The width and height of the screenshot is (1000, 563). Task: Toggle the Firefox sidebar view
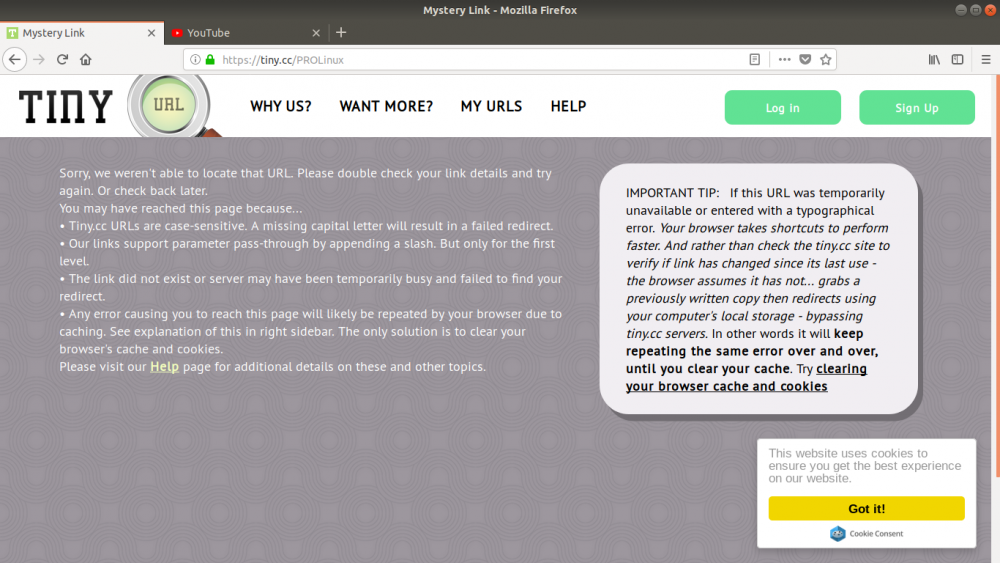pos(957,59)
